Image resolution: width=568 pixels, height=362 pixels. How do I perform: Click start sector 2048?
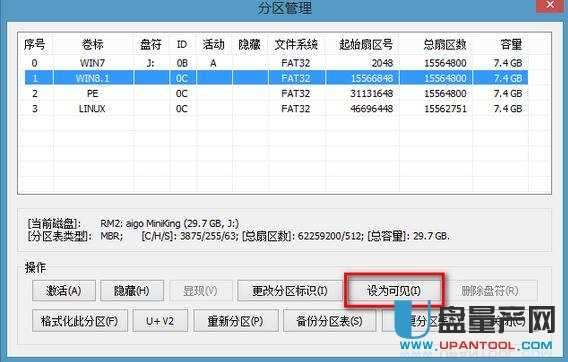tap(383, 63)
